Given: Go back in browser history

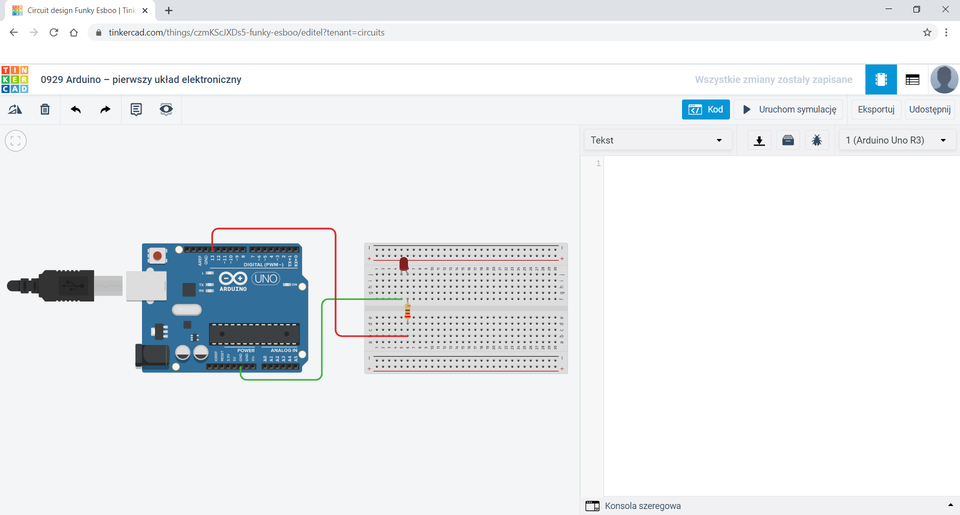Looking at the screenshot, I should [x=13, y=32].
